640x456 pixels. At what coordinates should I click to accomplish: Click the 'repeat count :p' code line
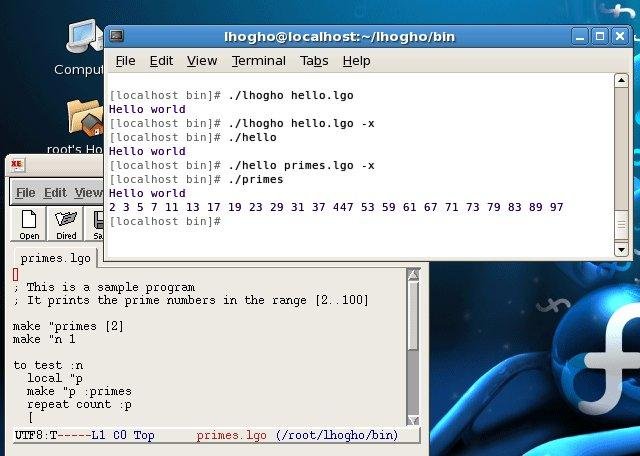click(79, 405)
